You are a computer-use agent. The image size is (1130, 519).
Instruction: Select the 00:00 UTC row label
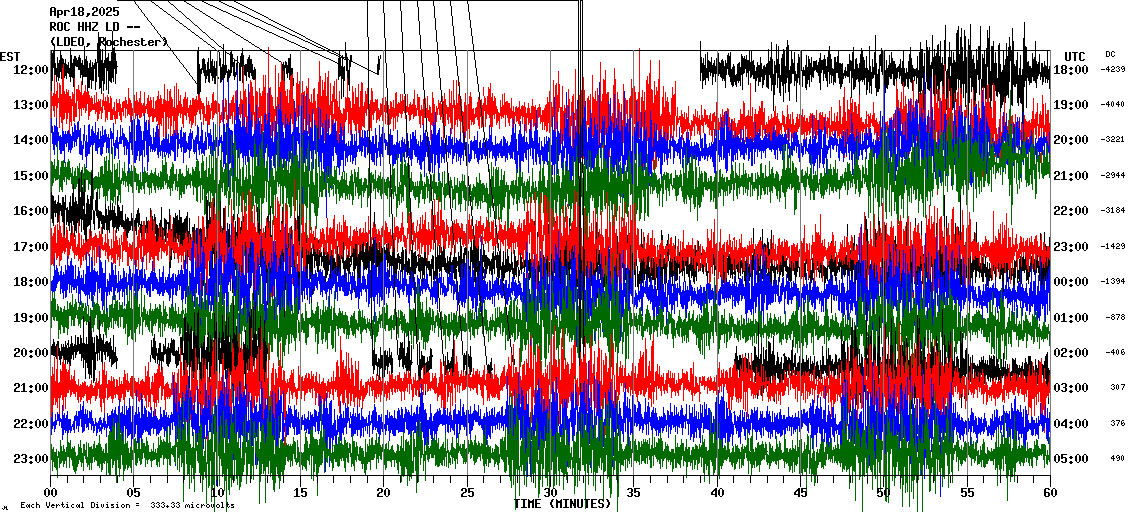tap(1071, 282)
